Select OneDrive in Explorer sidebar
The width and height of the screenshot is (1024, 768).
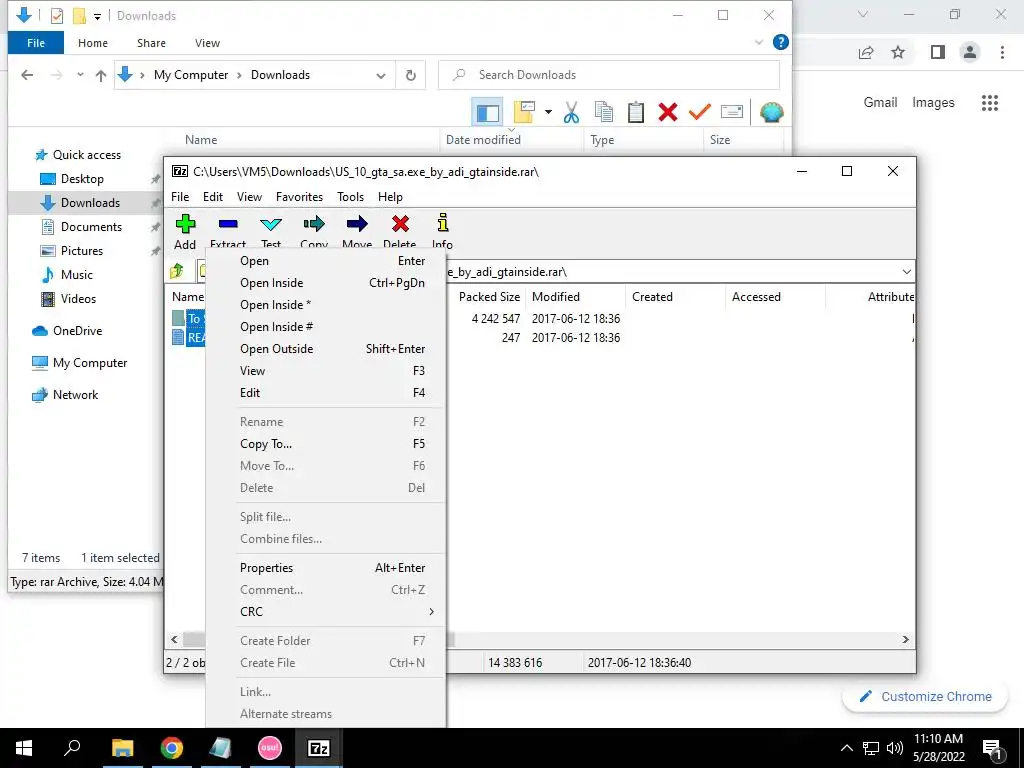[x=77, y=331]
